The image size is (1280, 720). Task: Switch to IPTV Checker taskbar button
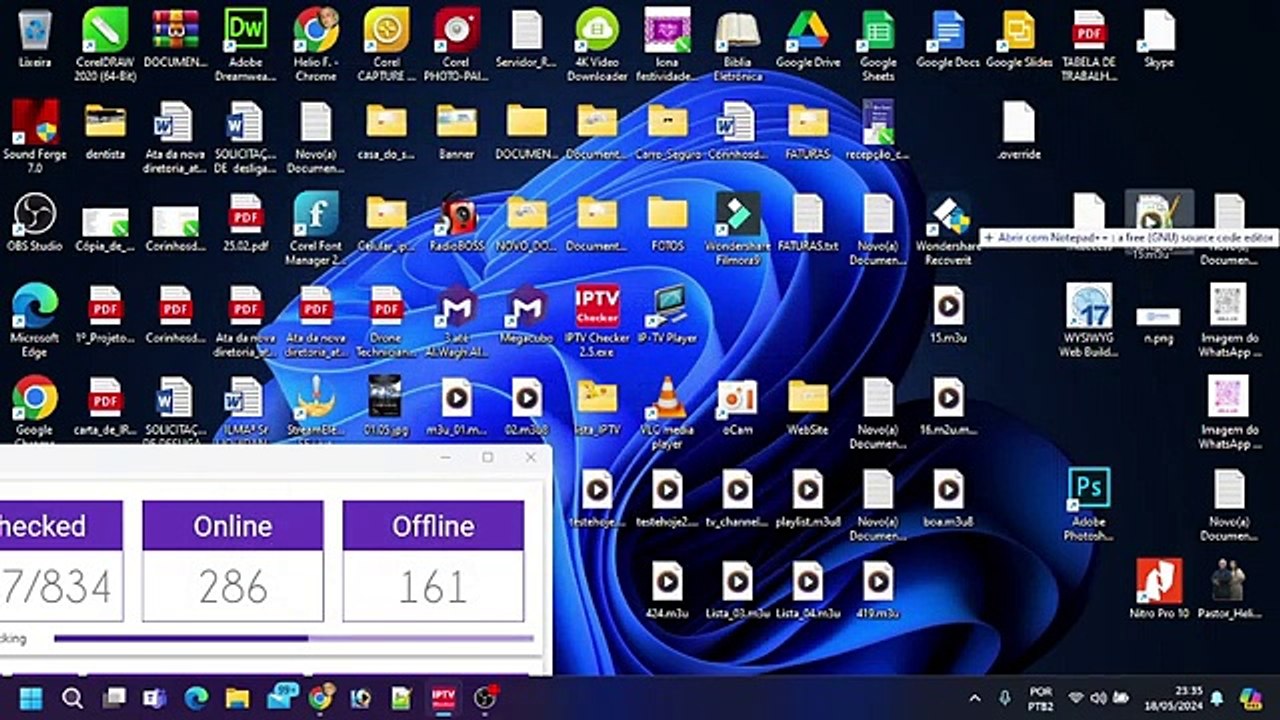(x=443, y=698)
